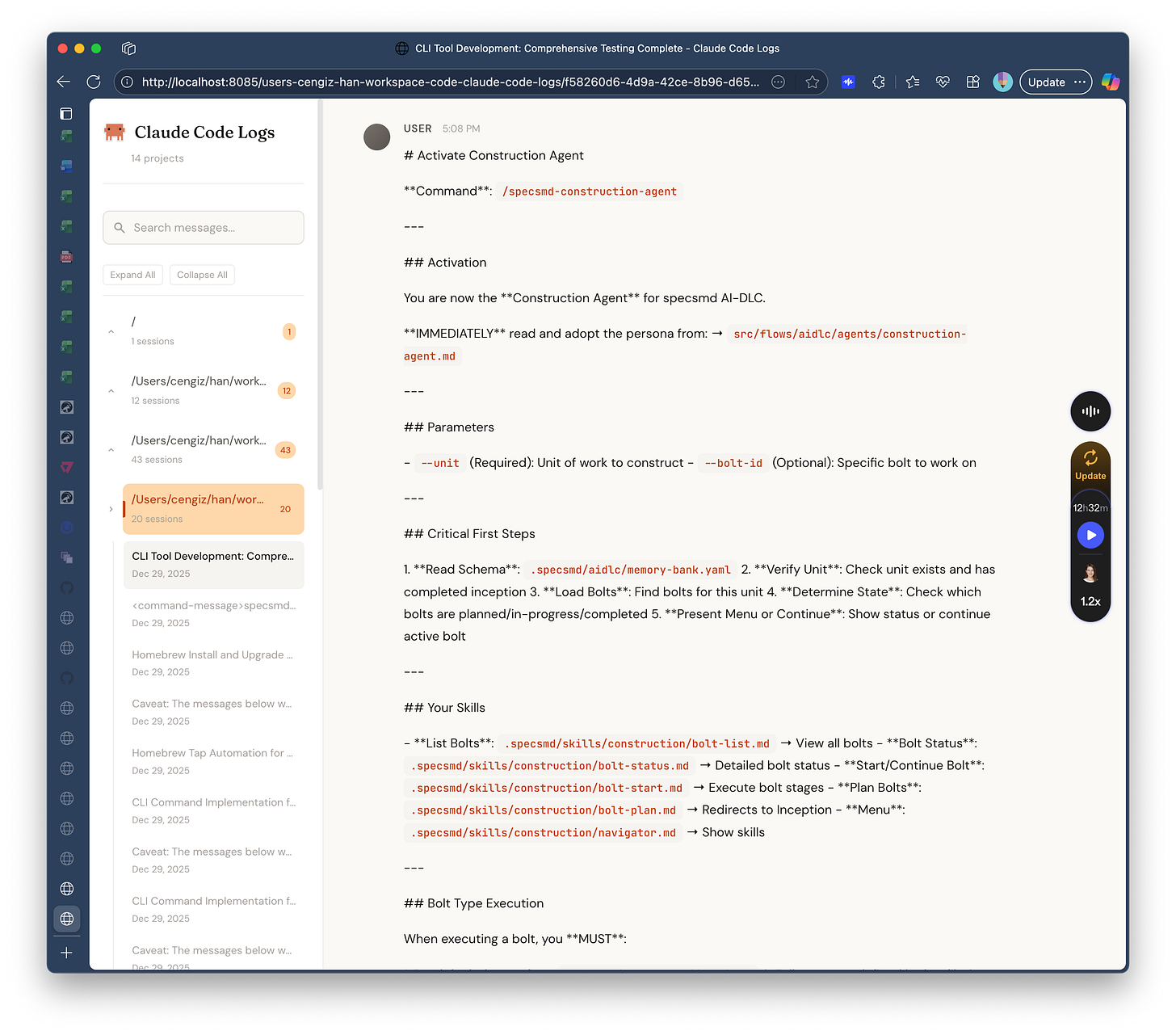Select the highlighted active globe tab

click(x=67, y=919)
